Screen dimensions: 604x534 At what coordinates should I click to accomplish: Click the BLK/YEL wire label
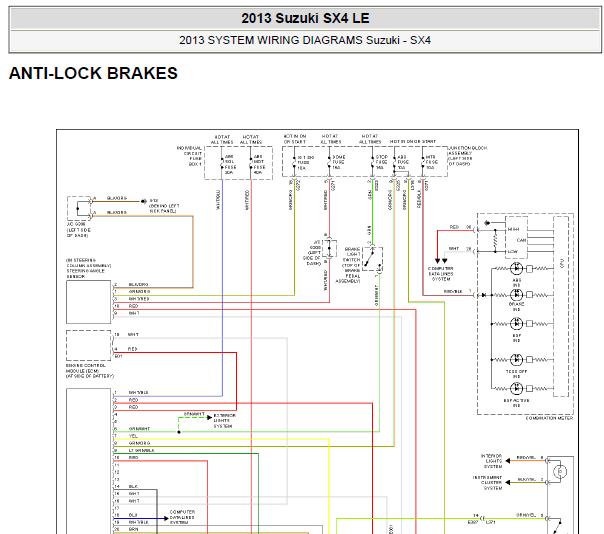527,479
